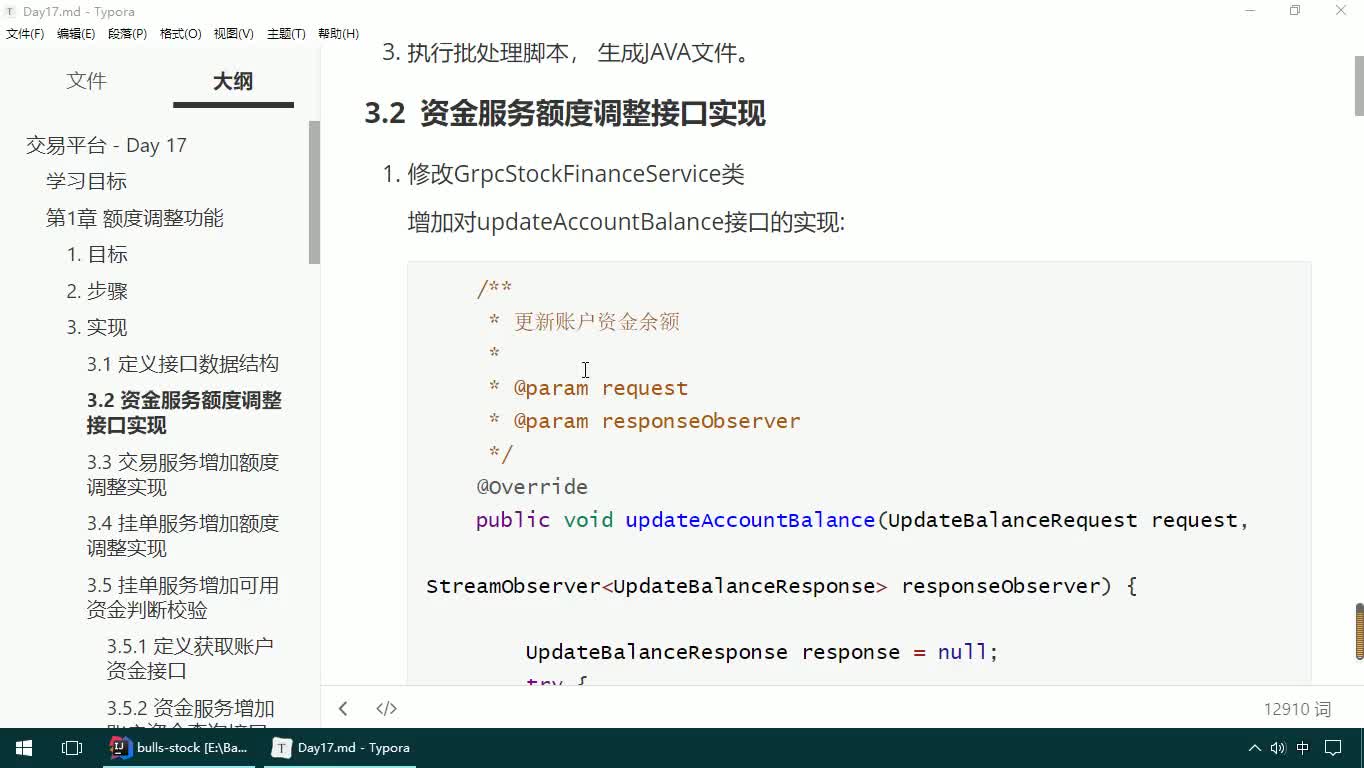
Task: Switch to bulls-stock IntelliJ taskbar window
Action: coord(180,748)
